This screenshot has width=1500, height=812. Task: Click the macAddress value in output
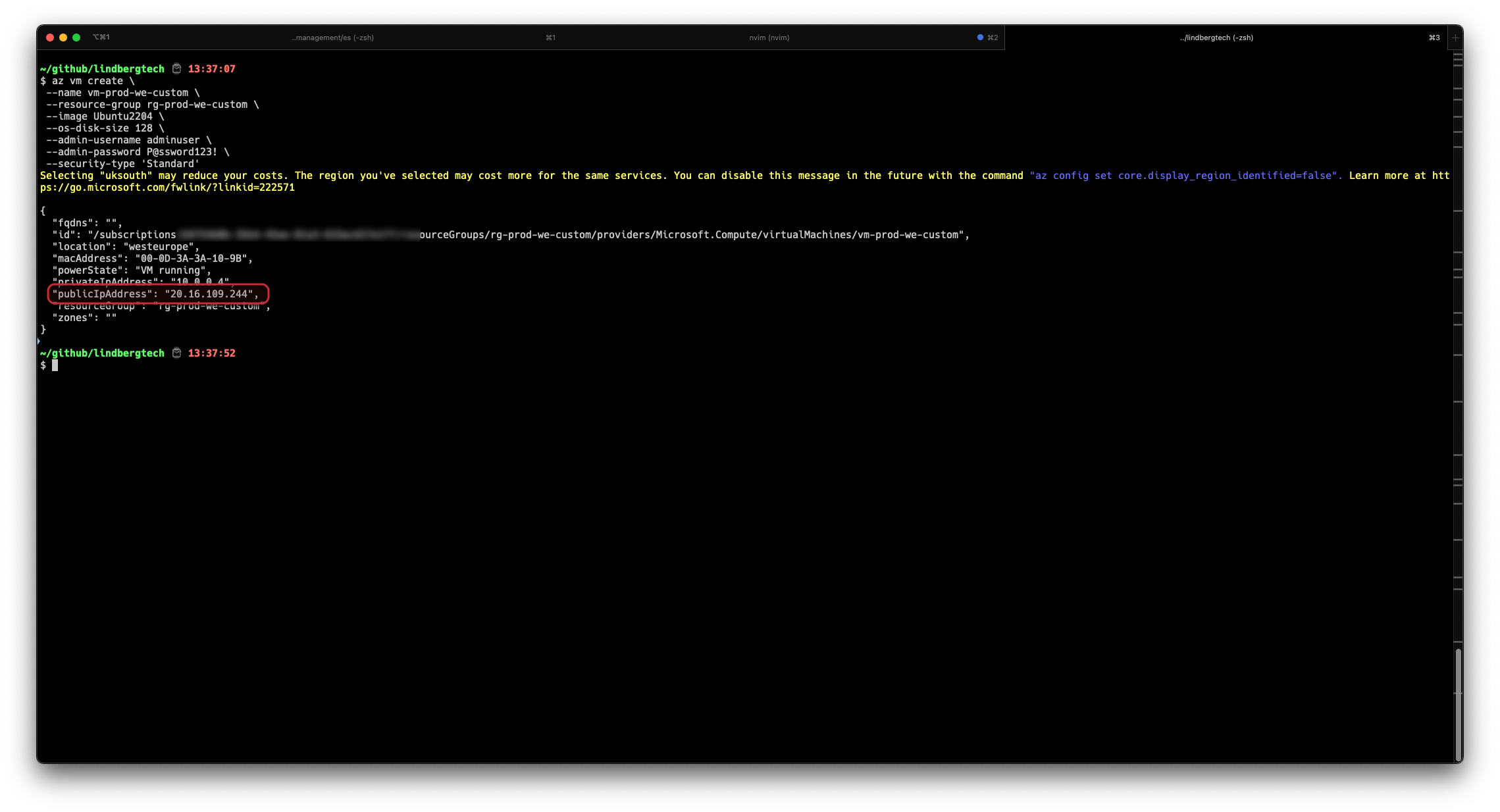(x=191, y=259)
